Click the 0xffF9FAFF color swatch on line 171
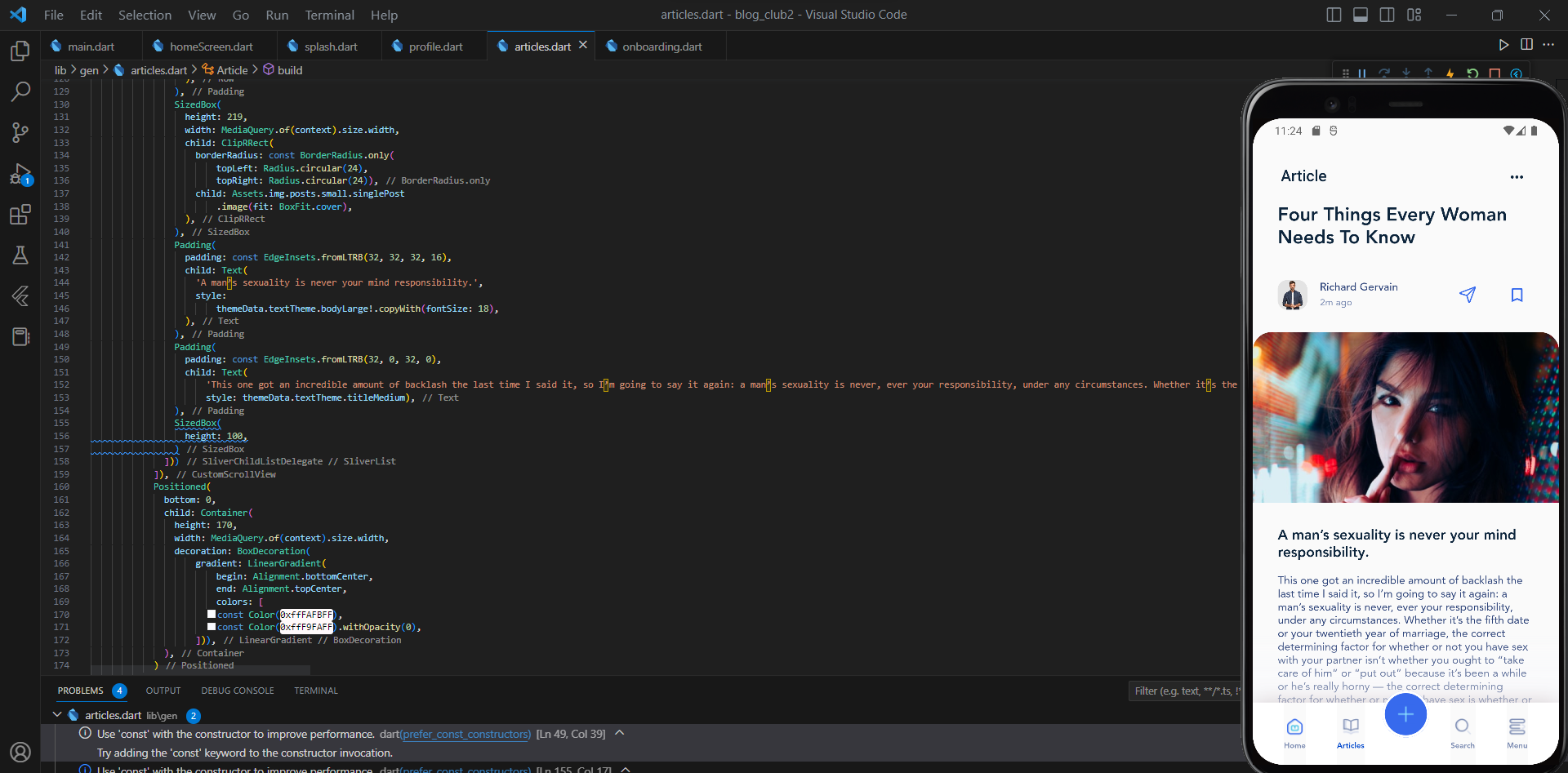This screenshot has width=1568, height=773. [212, 627]
